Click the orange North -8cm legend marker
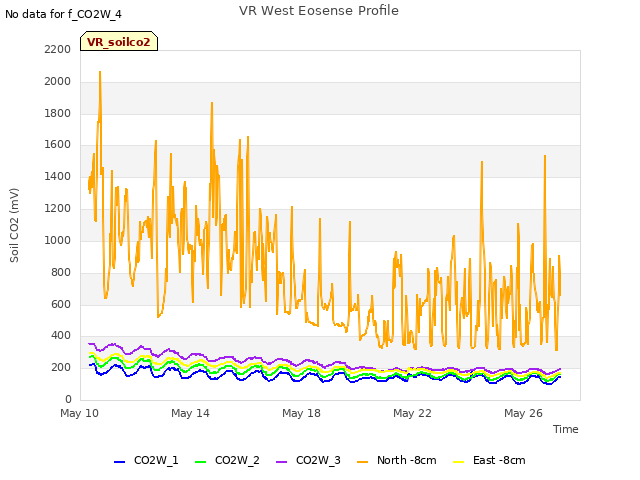The image size is (640, 480). pos(362,462)
